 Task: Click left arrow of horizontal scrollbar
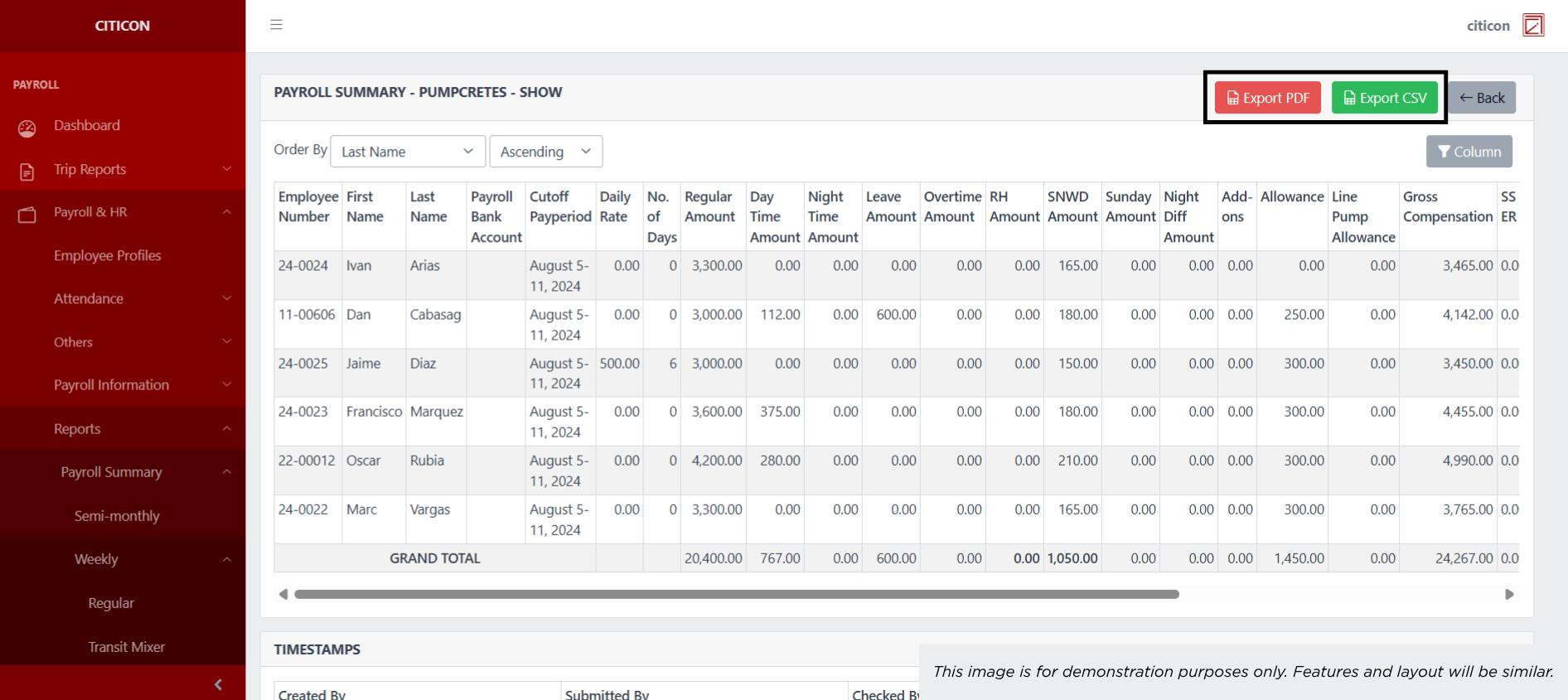pyautogui.click(x=283, y=594)
